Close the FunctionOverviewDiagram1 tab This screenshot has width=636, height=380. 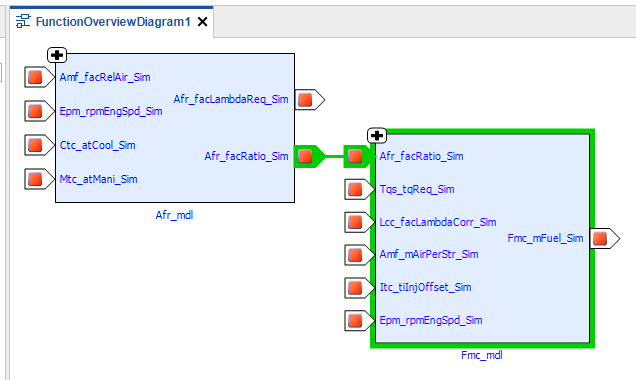tap(202, 21)
